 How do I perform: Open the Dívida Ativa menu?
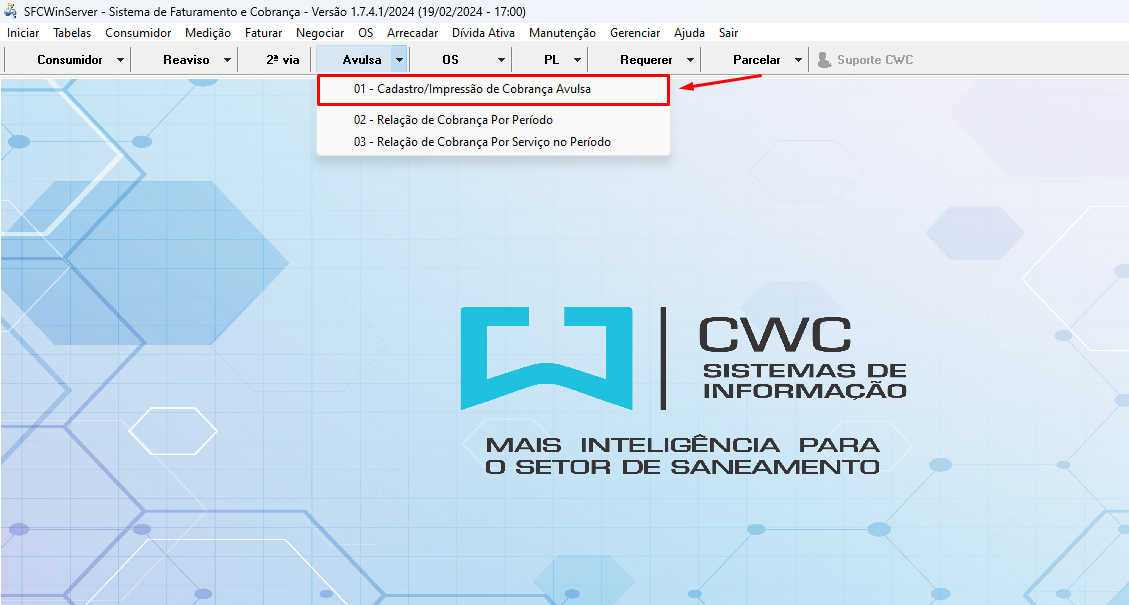click(x=483, y=33)
